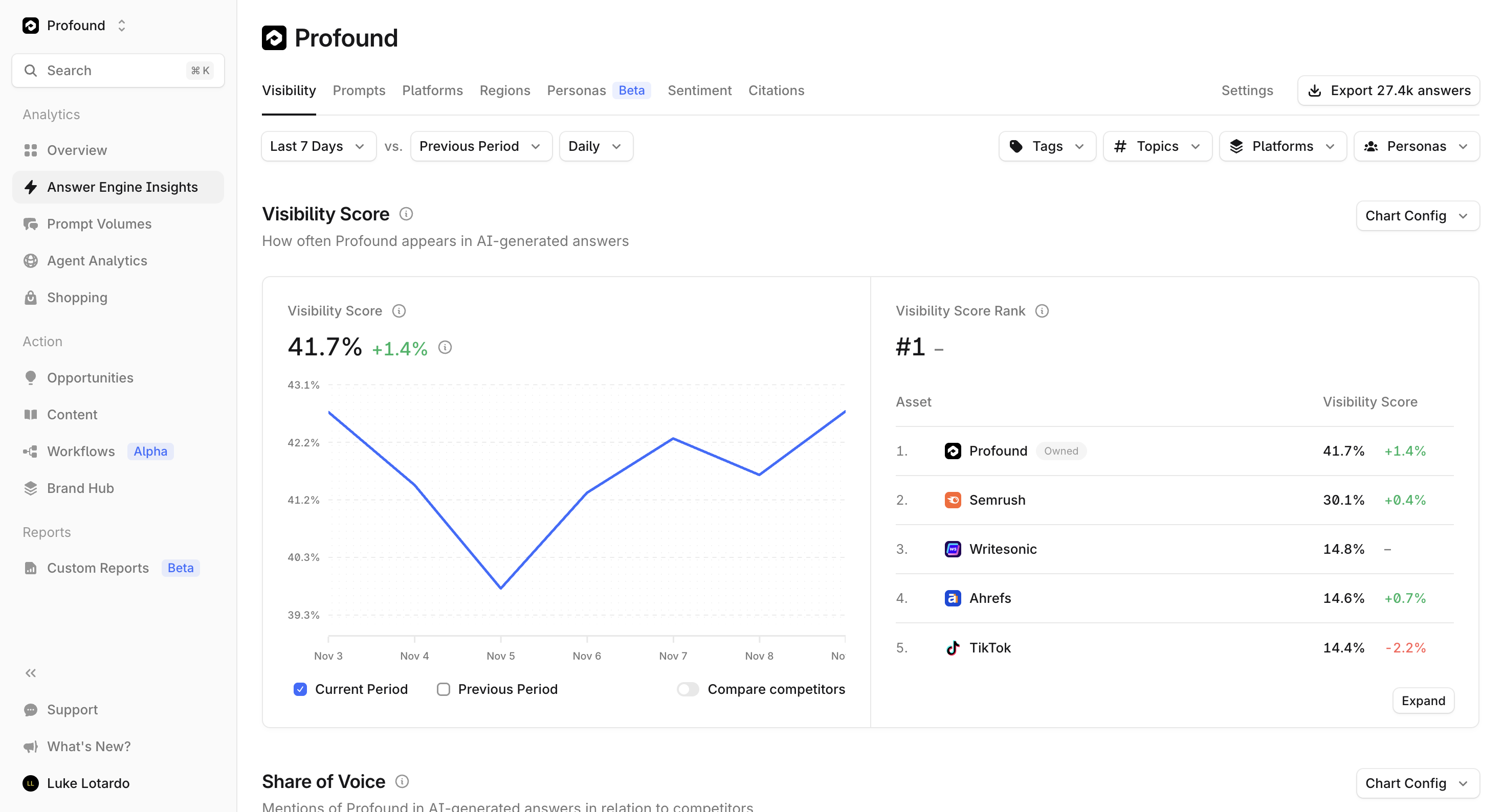Open Chart Config dropdown for Visibility Score
Screen dimensions: 1504x812
pos(1418,216)
